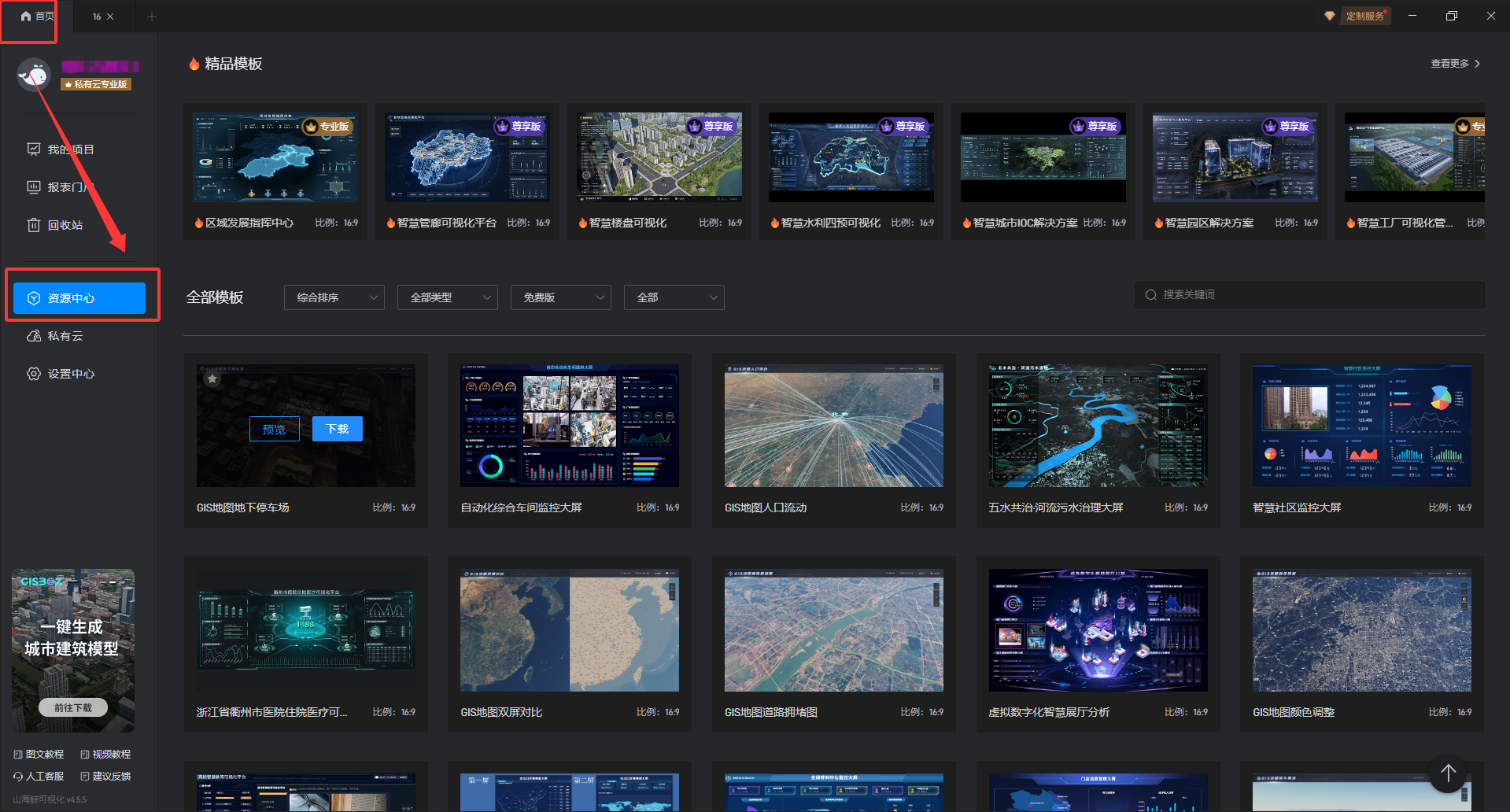Add a new tab with the plus icon
This screenshot has width=1510, height=812.
152,17
